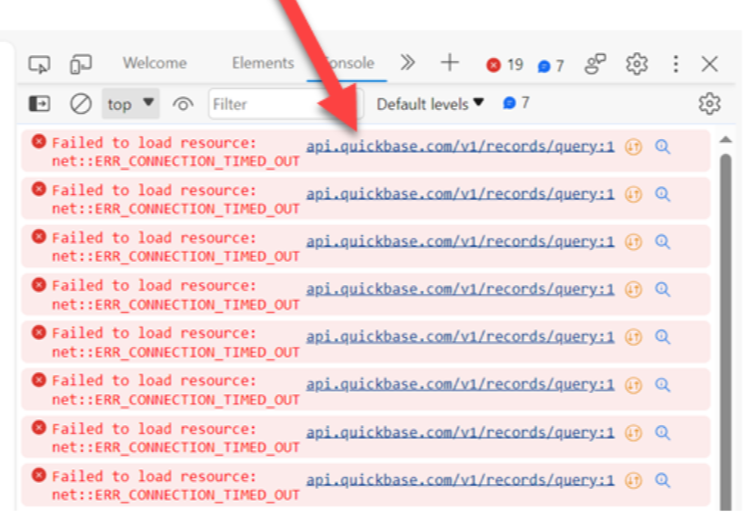This screenshot has height=523, width=747.
Task: Close the DevTools panel
Action: 709,63
